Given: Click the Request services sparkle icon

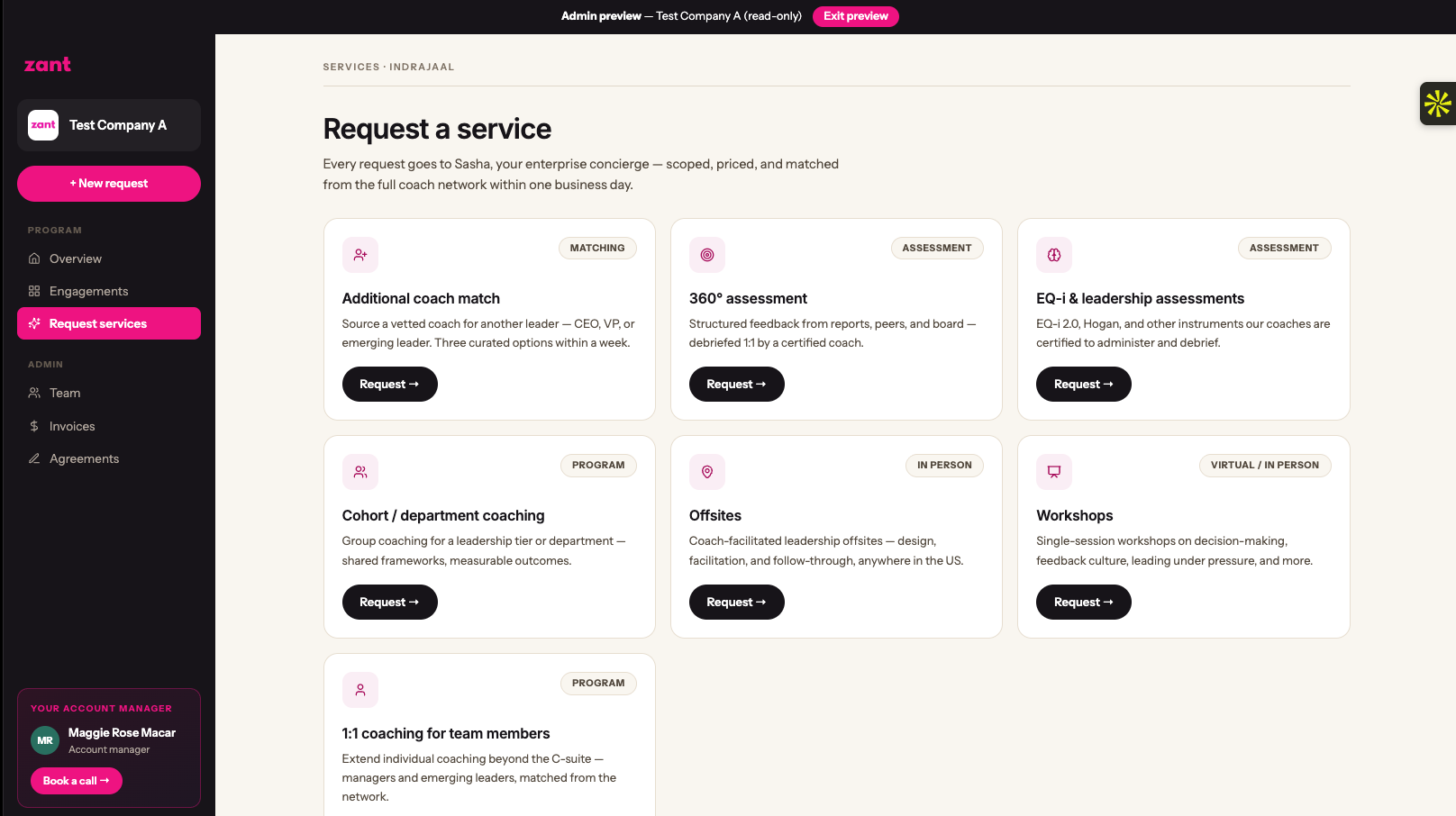Looking at the screenshot, I should click(x=34, y=323).
